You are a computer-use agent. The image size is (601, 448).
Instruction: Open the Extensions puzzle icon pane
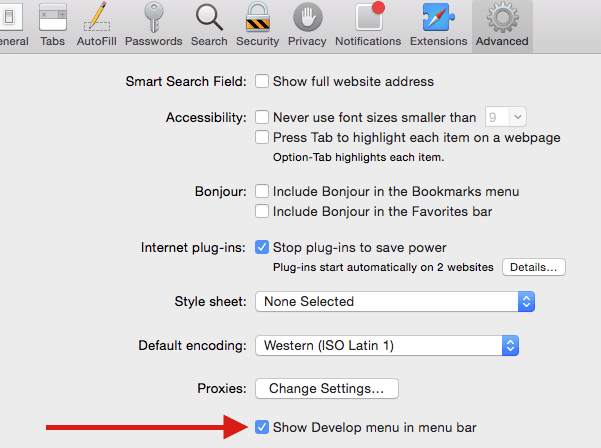(438, 24)
